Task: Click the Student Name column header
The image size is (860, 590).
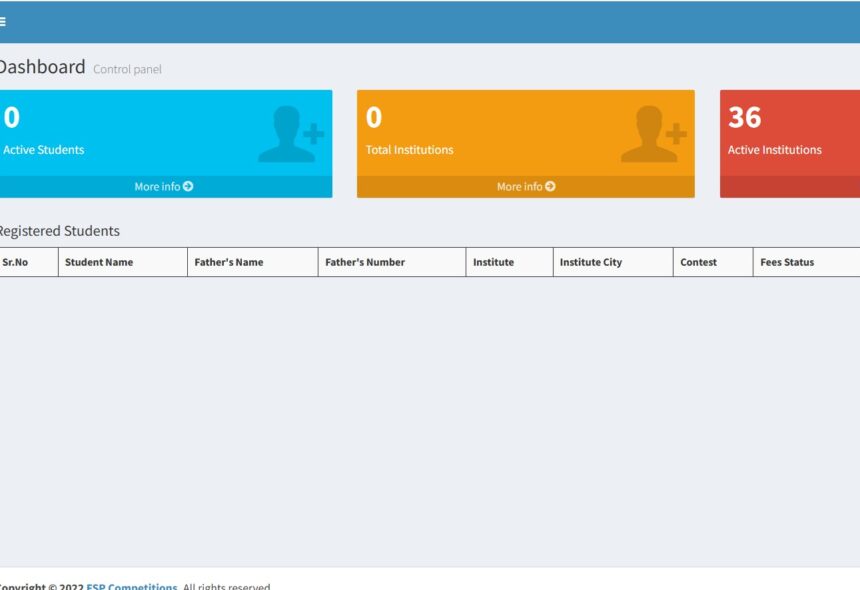Action: [x=123, y=262]
